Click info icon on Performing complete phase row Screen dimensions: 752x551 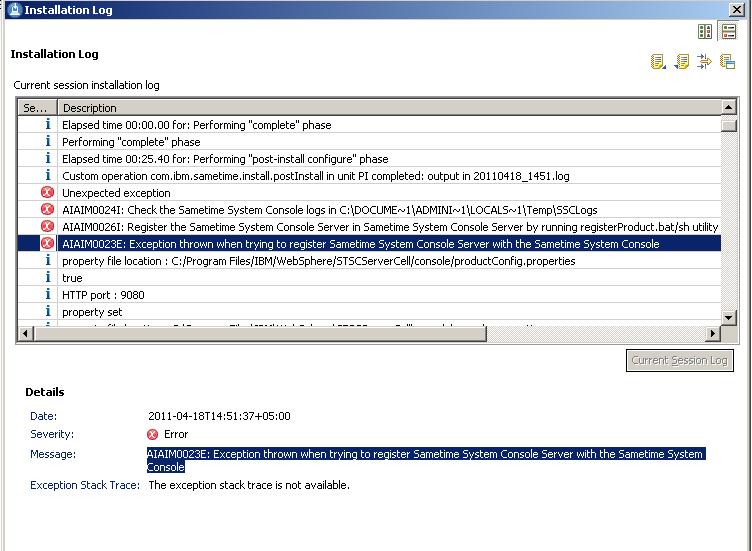pos(47,141)
